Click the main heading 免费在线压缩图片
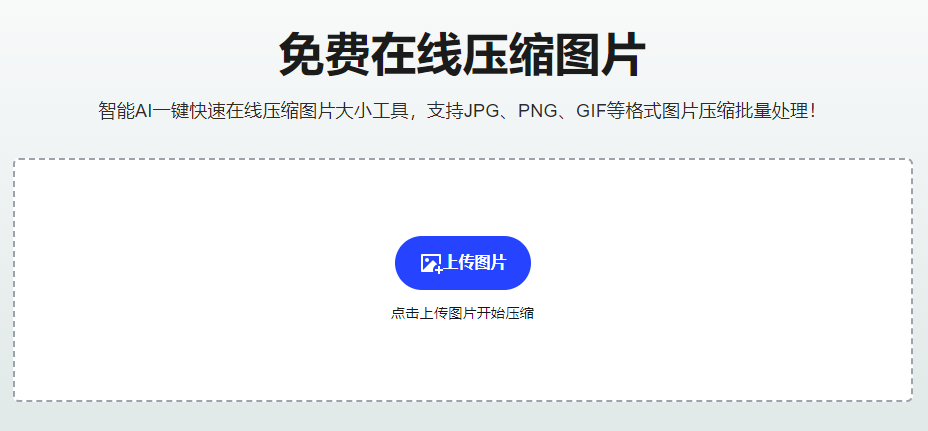The height and width of the screenshot is (431, 928). (462, 54)
